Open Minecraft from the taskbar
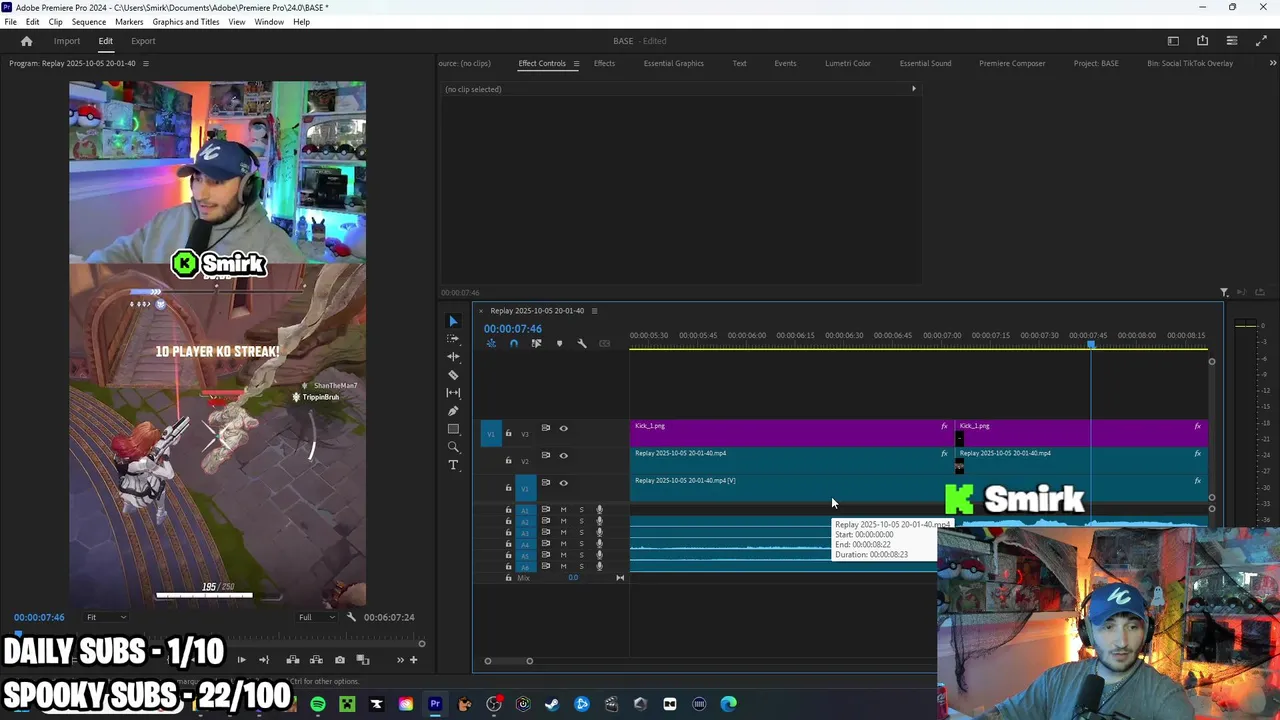 (x=347, y=704)
